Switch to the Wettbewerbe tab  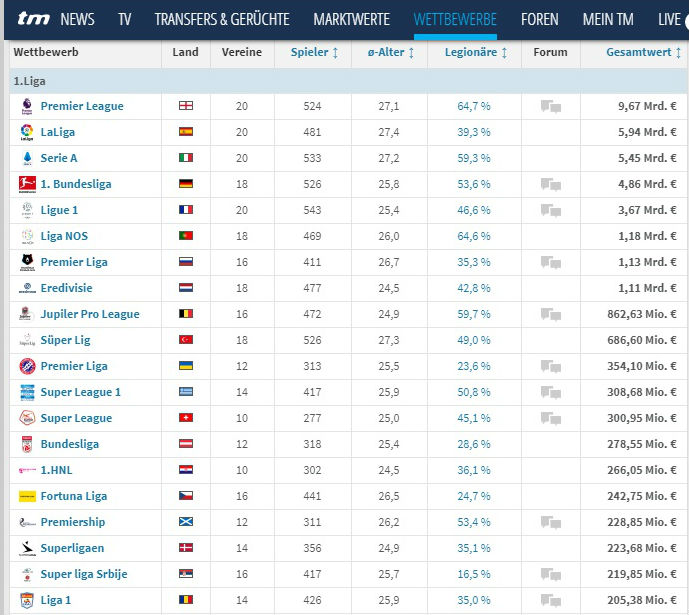click(x=454, y=19)
